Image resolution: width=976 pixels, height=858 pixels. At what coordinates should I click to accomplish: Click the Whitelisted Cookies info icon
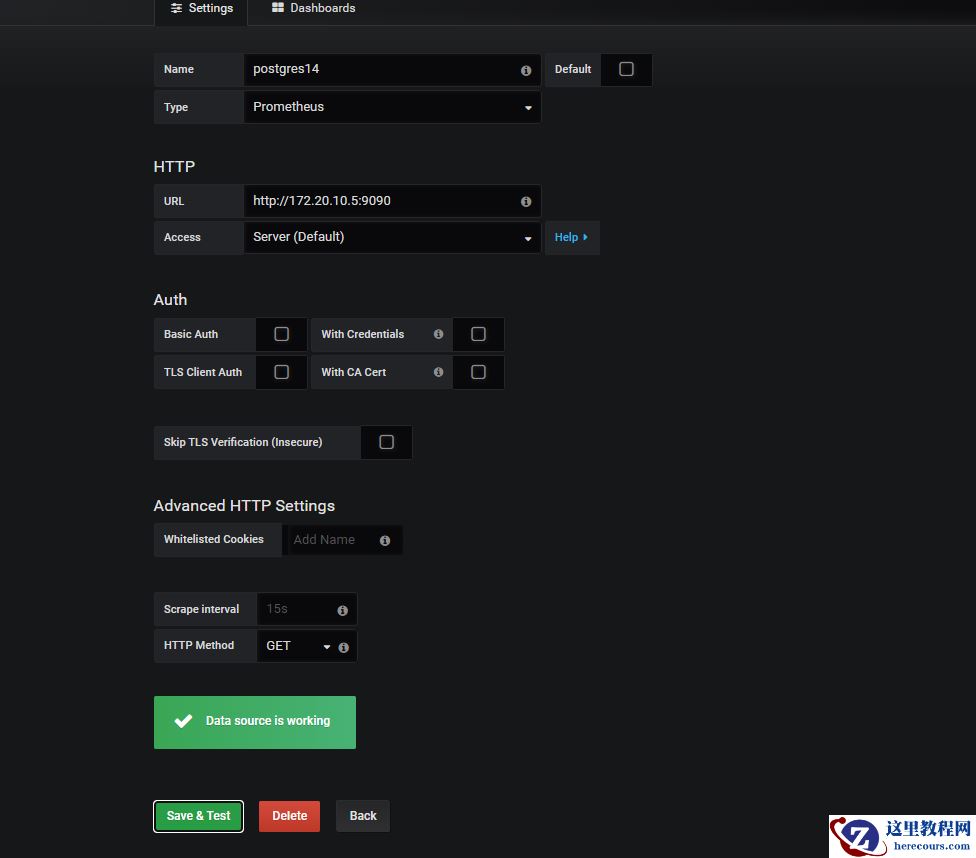click(x=385, y=540)
